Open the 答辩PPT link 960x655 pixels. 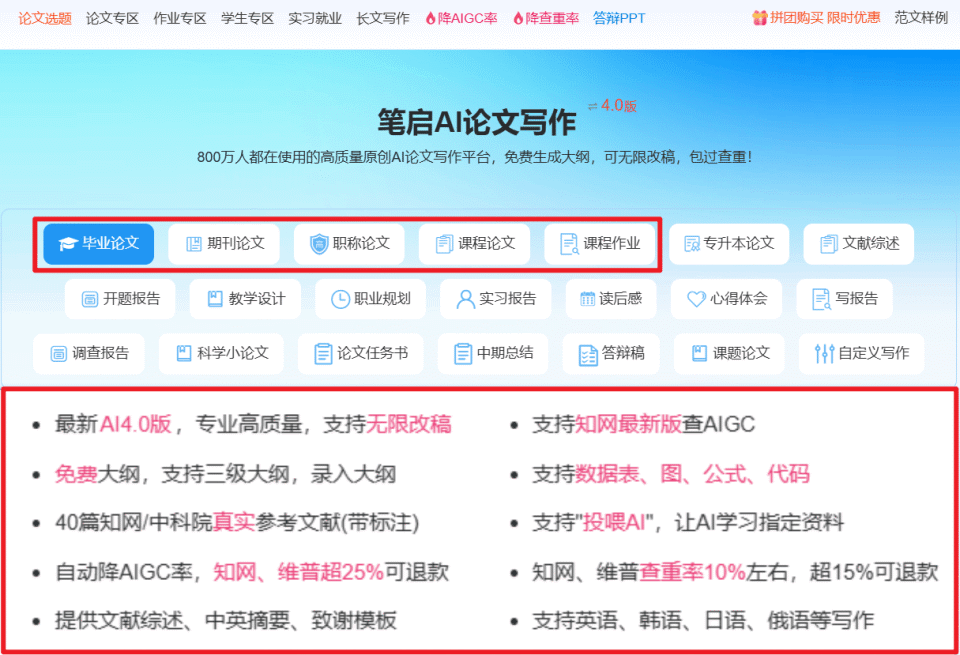(619, 18)
